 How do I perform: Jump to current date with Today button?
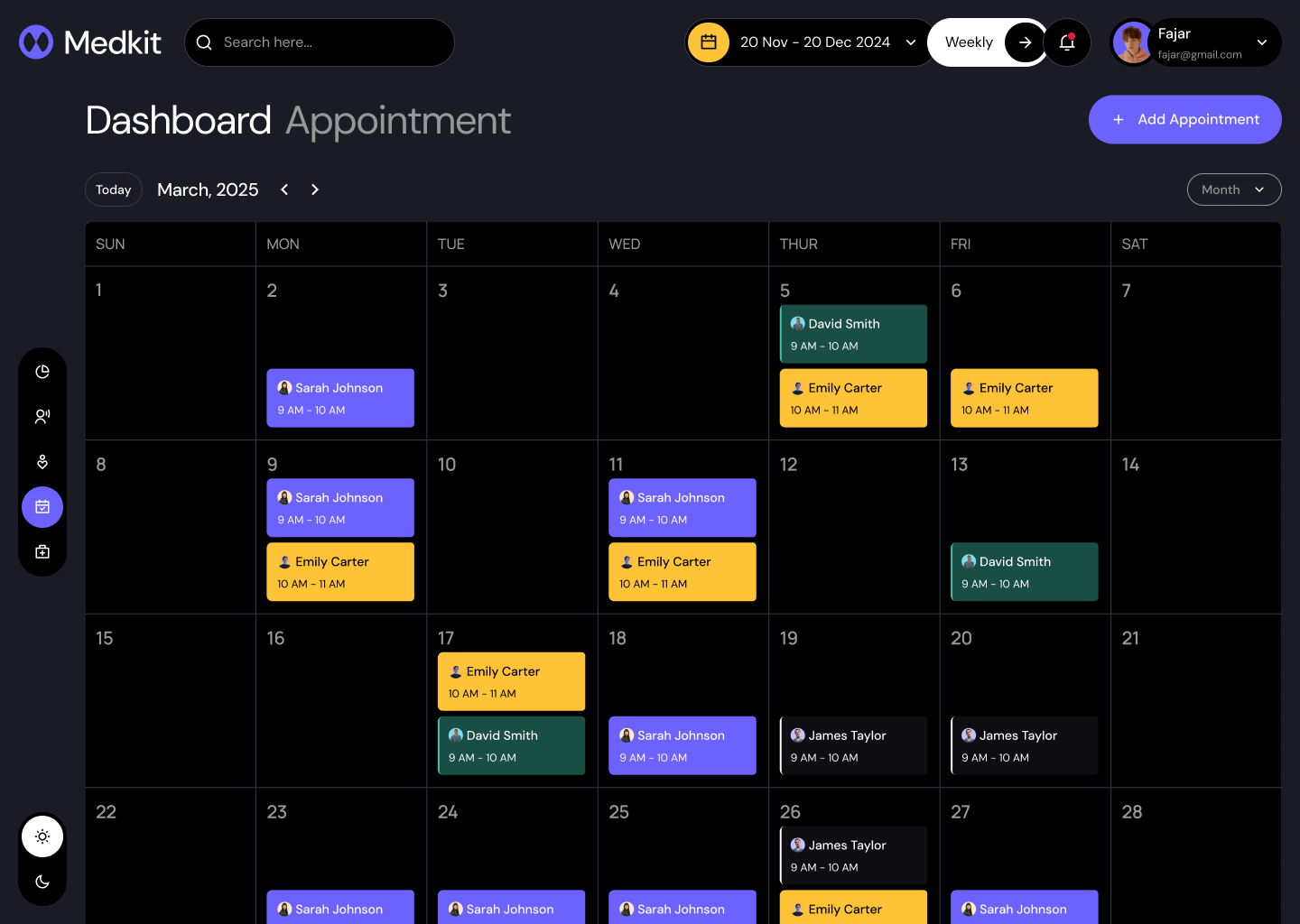coord(113,189)
